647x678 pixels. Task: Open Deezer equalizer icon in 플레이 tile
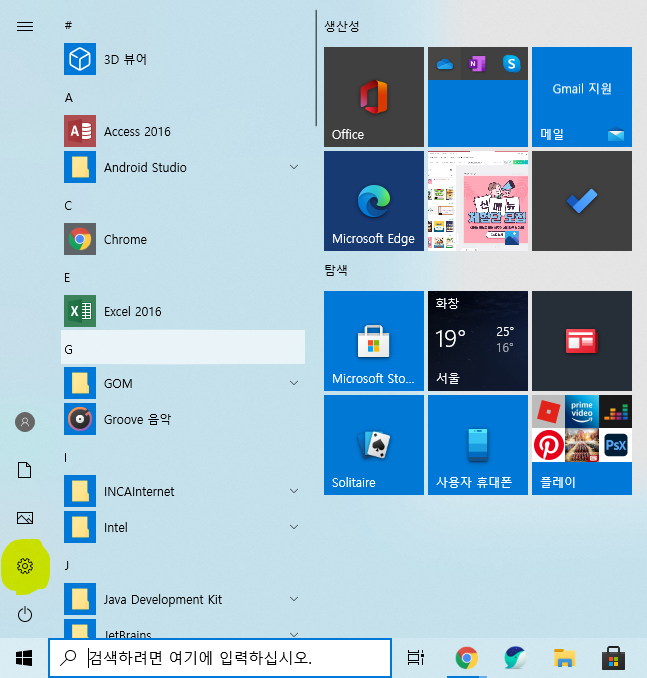click(615, 411)
